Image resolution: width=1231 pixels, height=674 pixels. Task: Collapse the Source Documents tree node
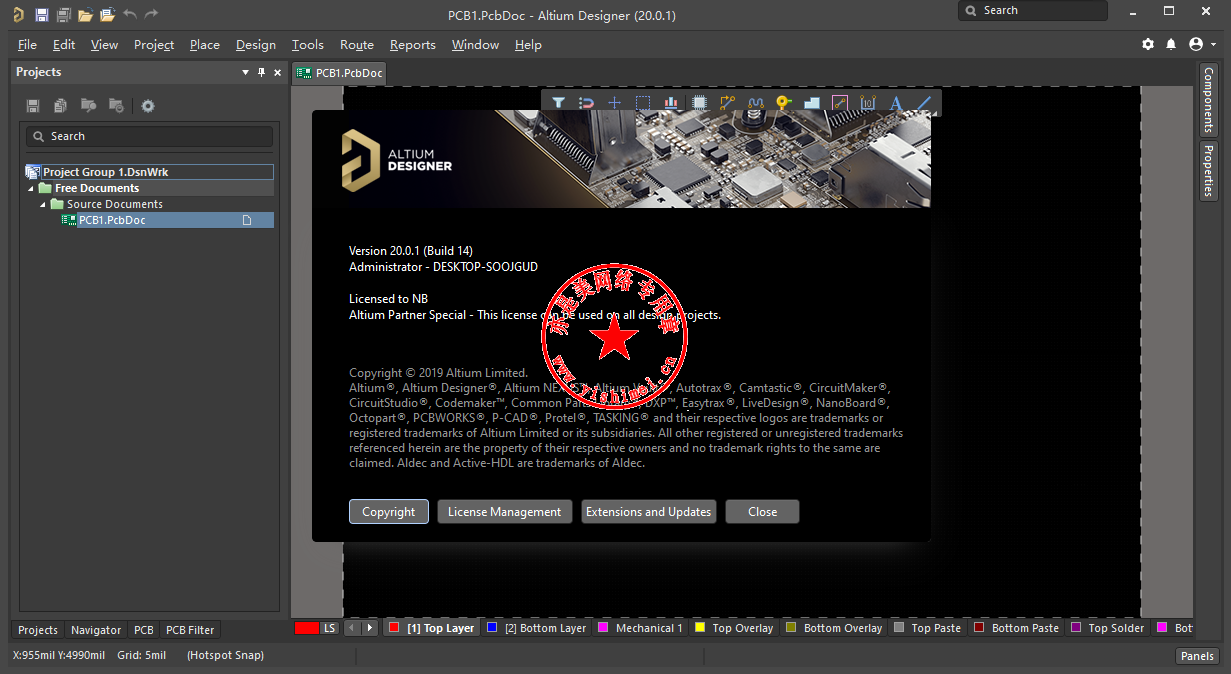[x=43, y=204]
